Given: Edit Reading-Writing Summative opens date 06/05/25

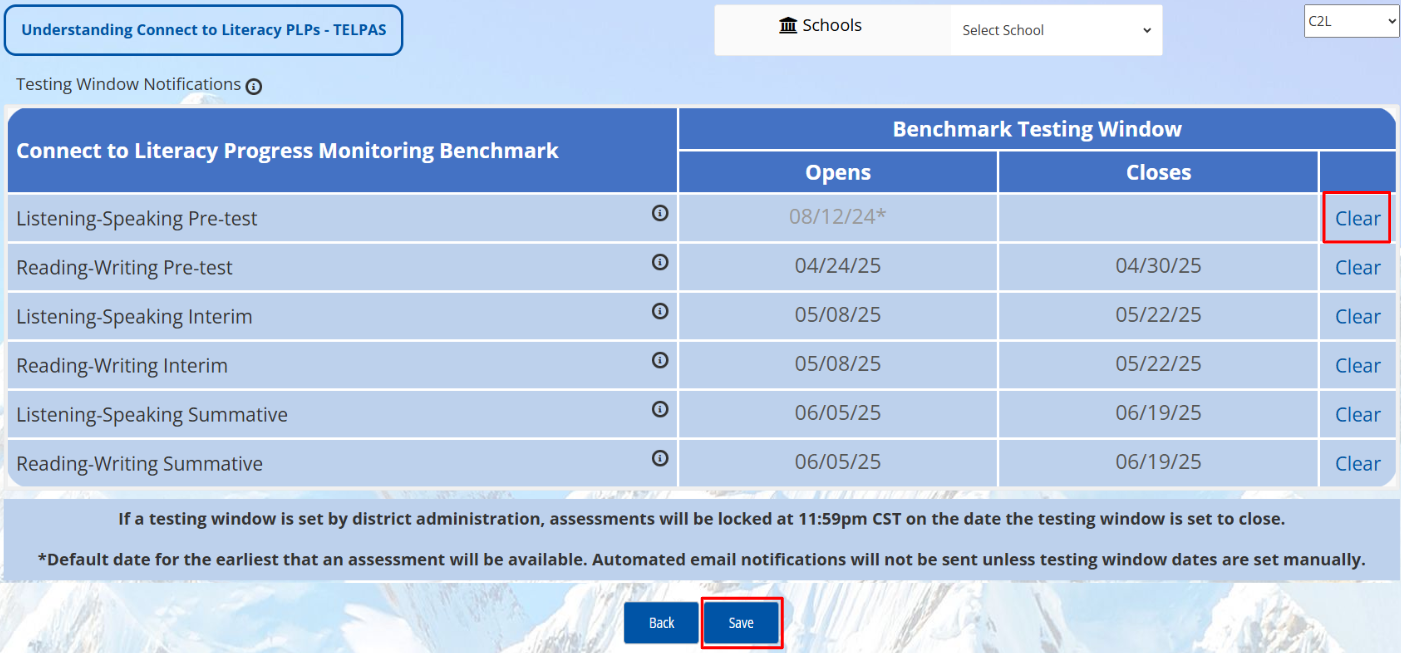Looking at the screenshot, I should [x=838, y=463].
